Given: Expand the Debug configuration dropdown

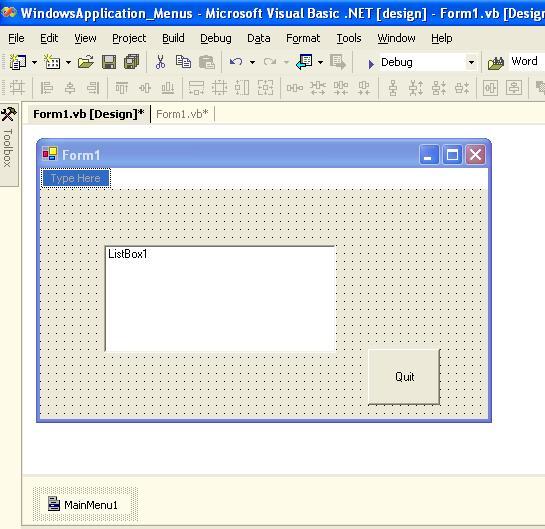Looking at the screenshot, I should 471,63.
